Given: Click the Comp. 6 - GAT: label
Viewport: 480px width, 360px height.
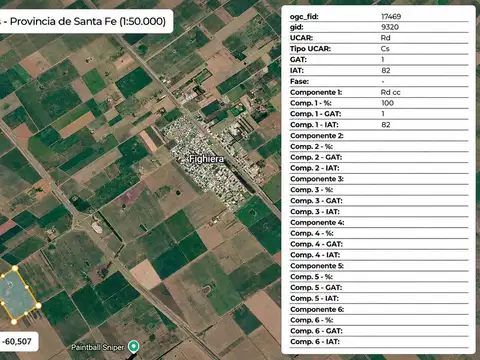Looking at the screenshot, I should pos(316,331).
